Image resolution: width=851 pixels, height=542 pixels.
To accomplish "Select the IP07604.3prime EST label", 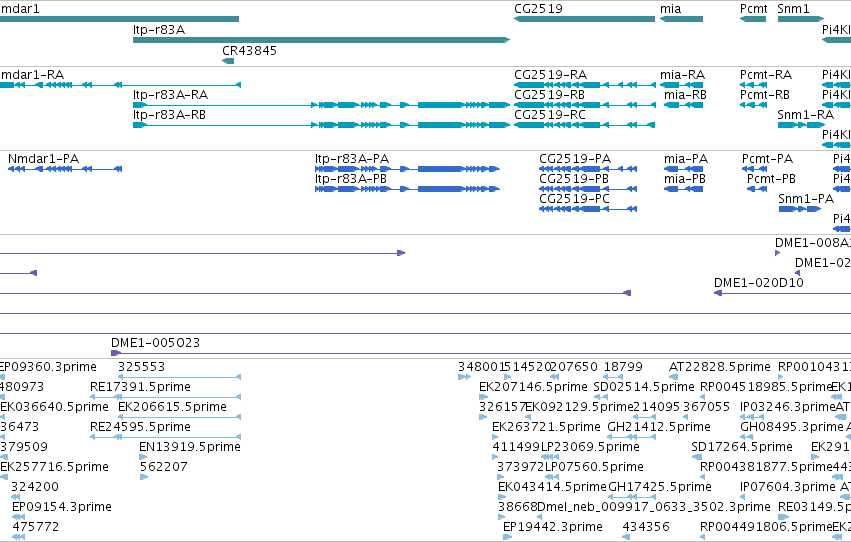I will [x=788, y=487].
